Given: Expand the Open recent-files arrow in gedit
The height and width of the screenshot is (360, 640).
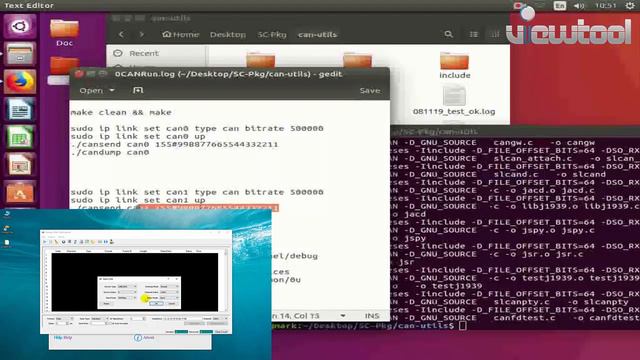Looking at the screenshot, I should [112, 91].
